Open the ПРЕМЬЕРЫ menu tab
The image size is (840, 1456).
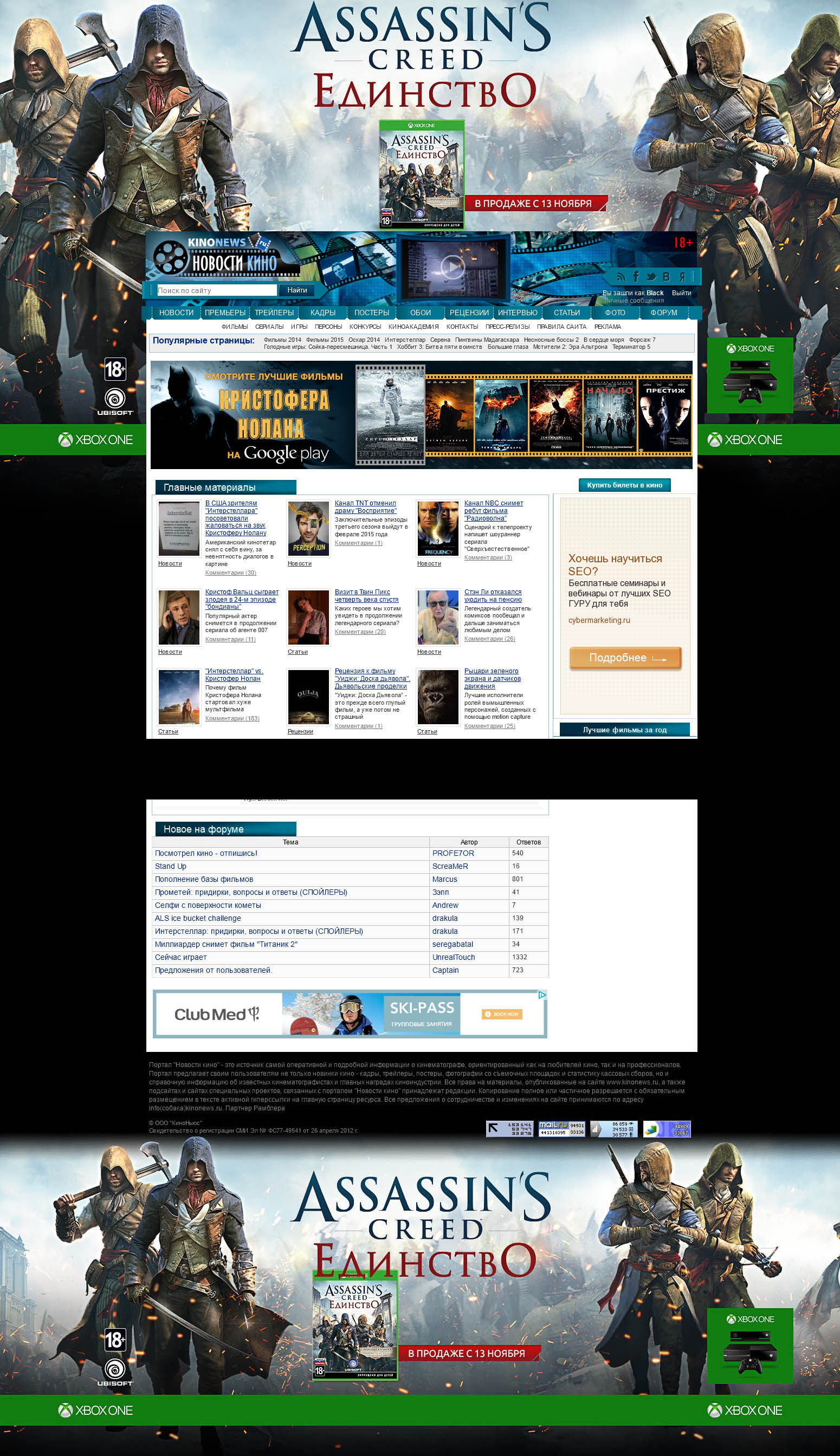[x=225, y=313]
